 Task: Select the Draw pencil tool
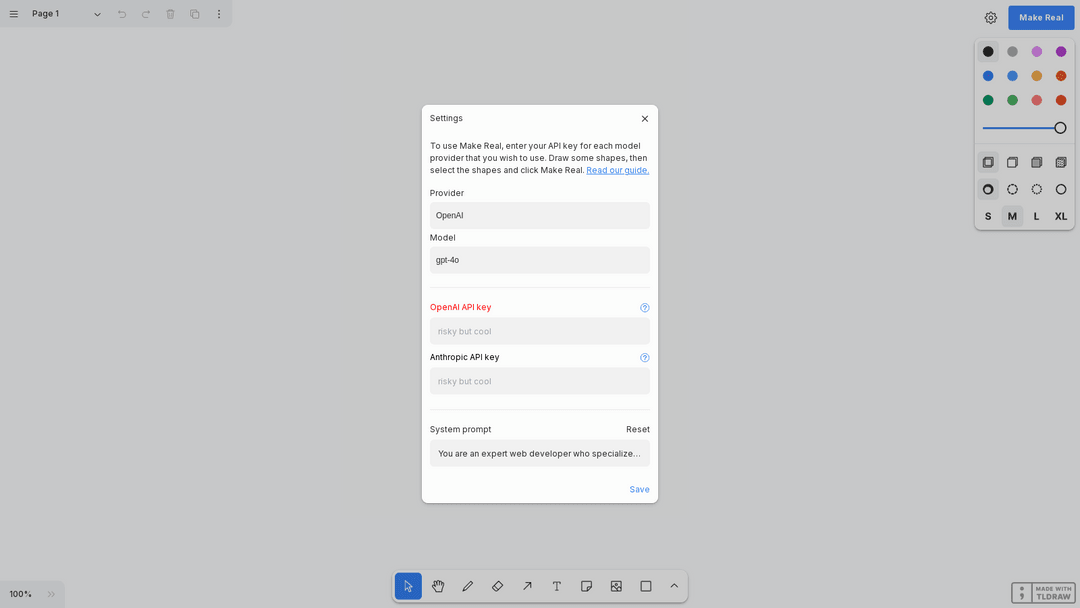click(468, 586)
